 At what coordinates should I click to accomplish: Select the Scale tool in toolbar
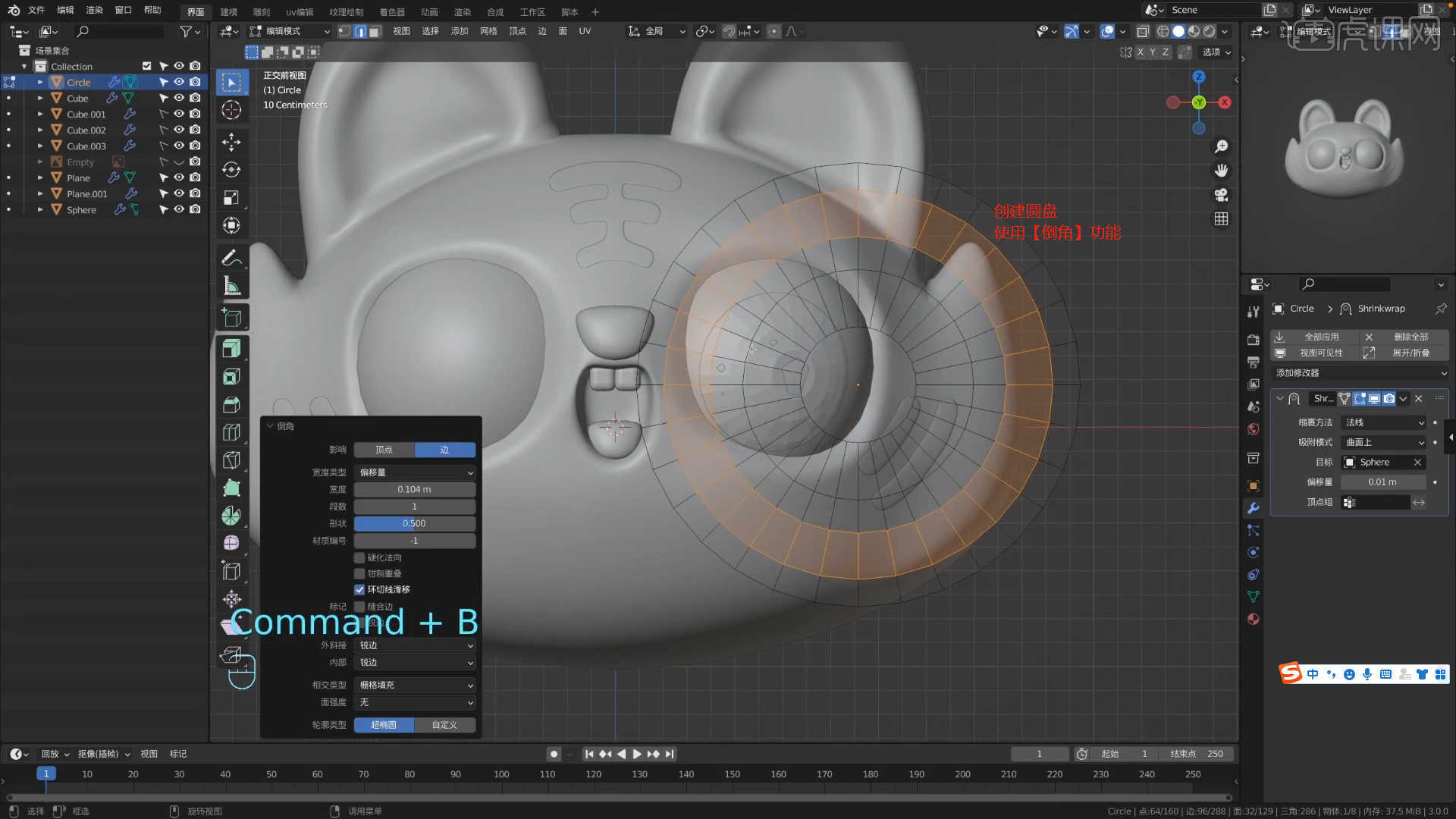(x=231, y=198)
